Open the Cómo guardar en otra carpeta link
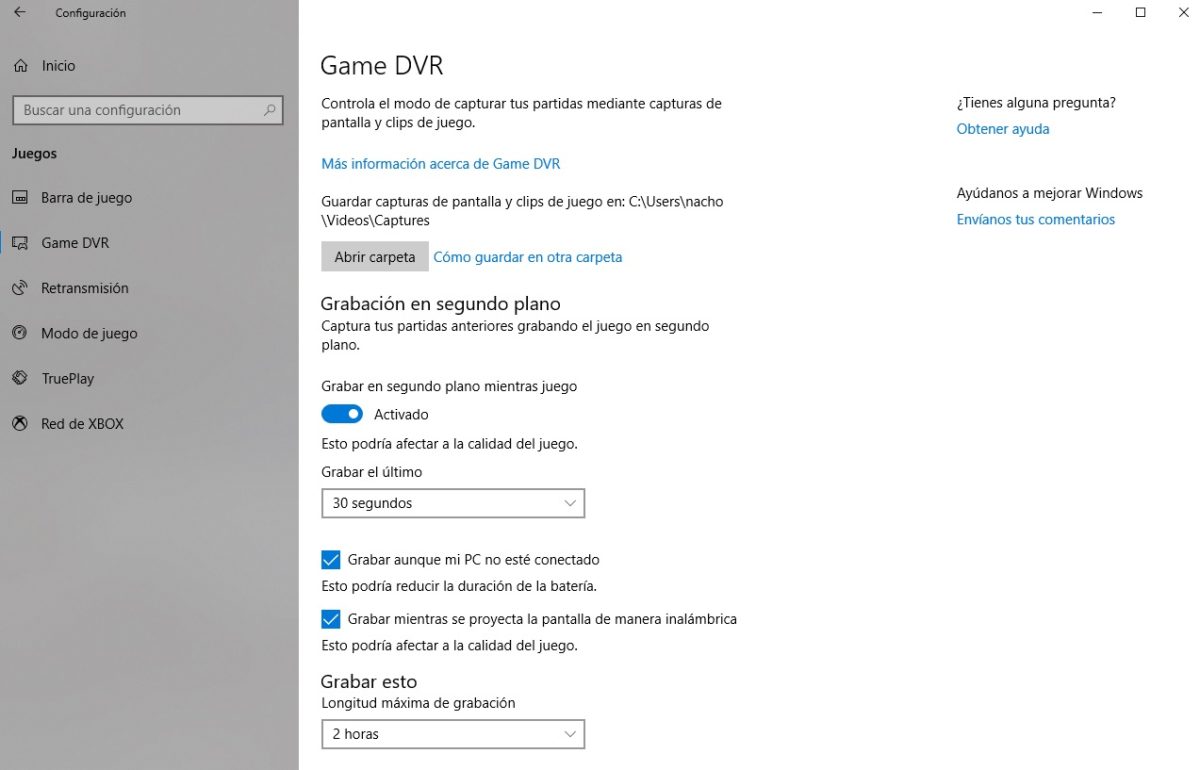 point(528,256)
